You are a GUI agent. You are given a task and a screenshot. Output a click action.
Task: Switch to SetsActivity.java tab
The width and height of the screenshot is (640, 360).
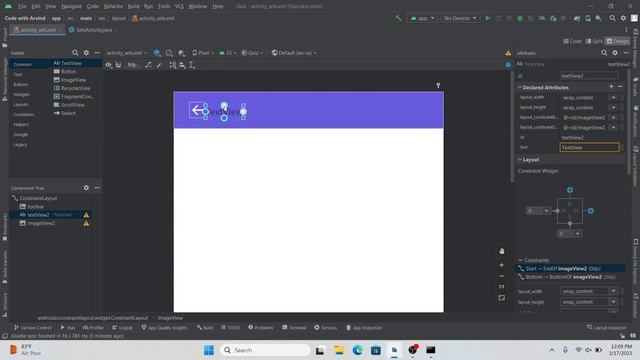pos(94,30)
